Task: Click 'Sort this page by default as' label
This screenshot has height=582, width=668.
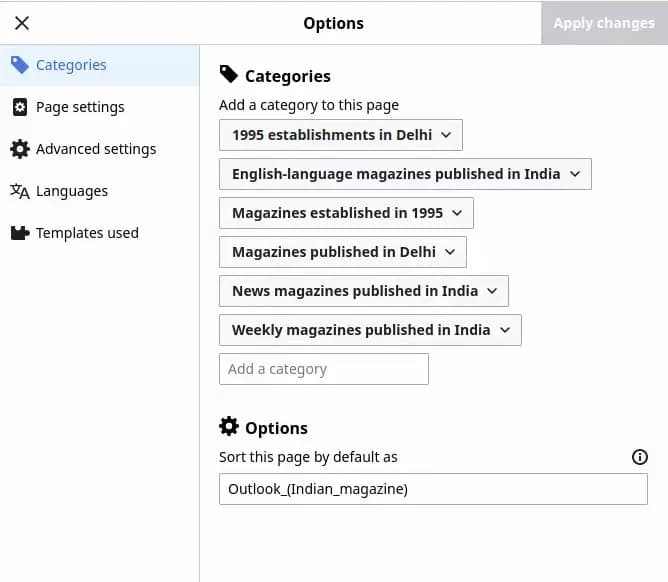Action: click(308, 457)
